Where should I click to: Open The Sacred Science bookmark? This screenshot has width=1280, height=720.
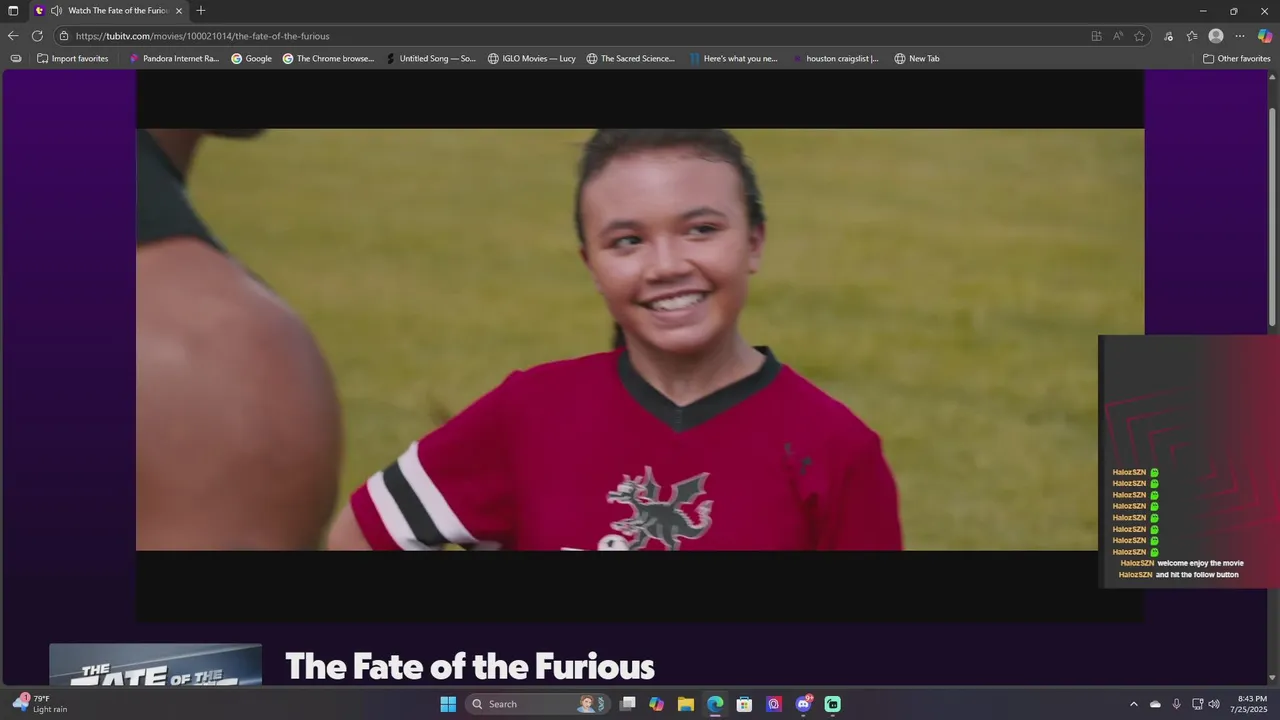pyautogui.click(x=631, y=58)
